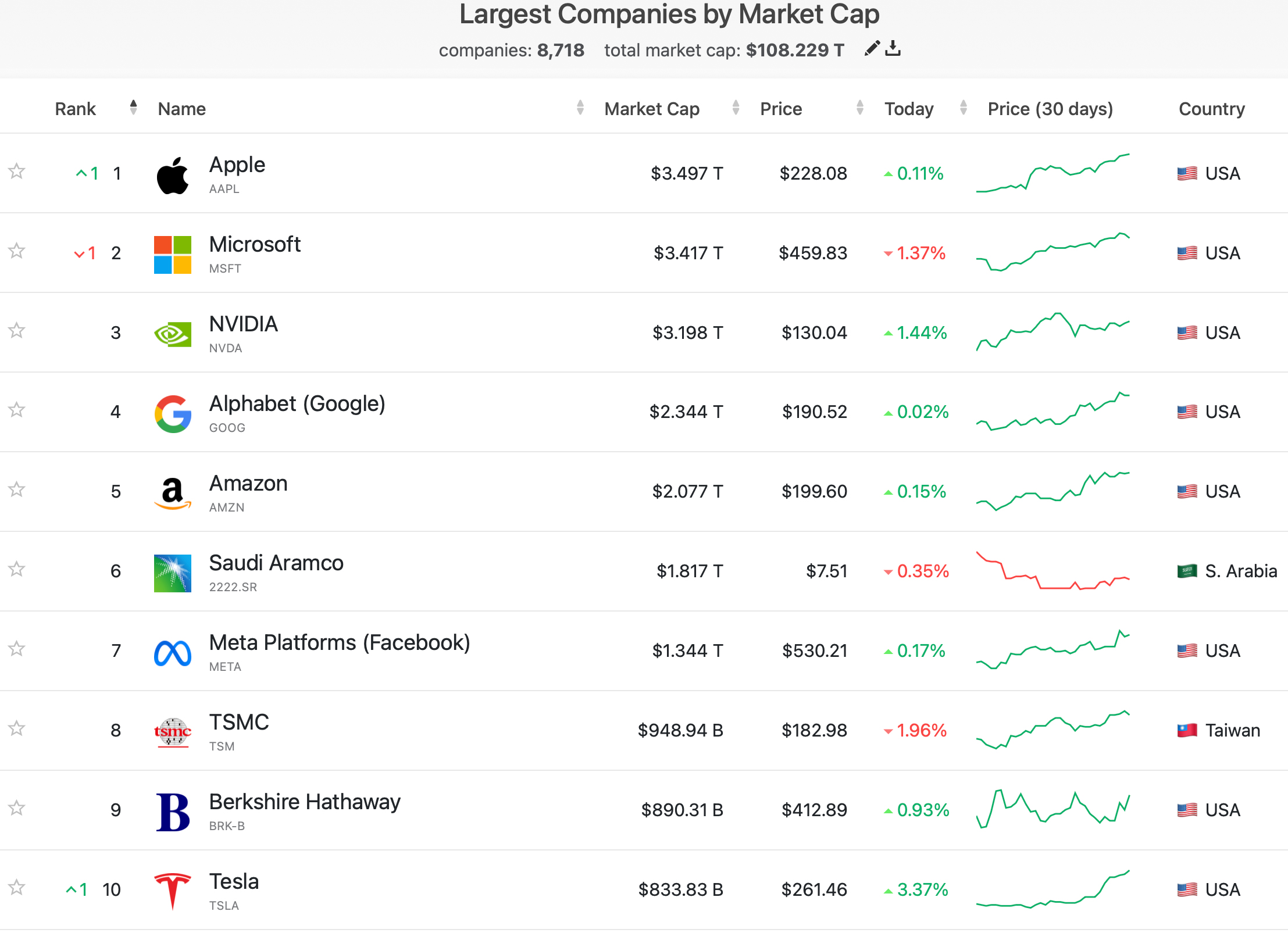
Task: Click the download icon in header
Action: click(x=893, y=49)
